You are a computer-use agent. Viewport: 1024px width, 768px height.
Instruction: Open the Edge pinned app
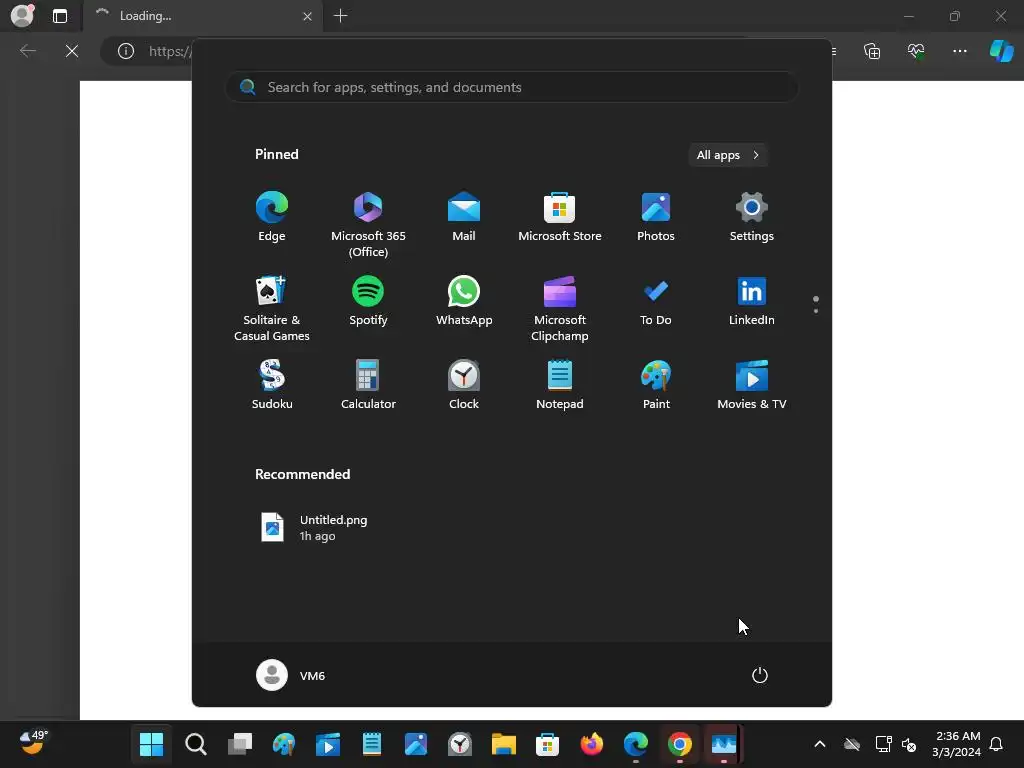pyautogui.click(x=272, y=217)
